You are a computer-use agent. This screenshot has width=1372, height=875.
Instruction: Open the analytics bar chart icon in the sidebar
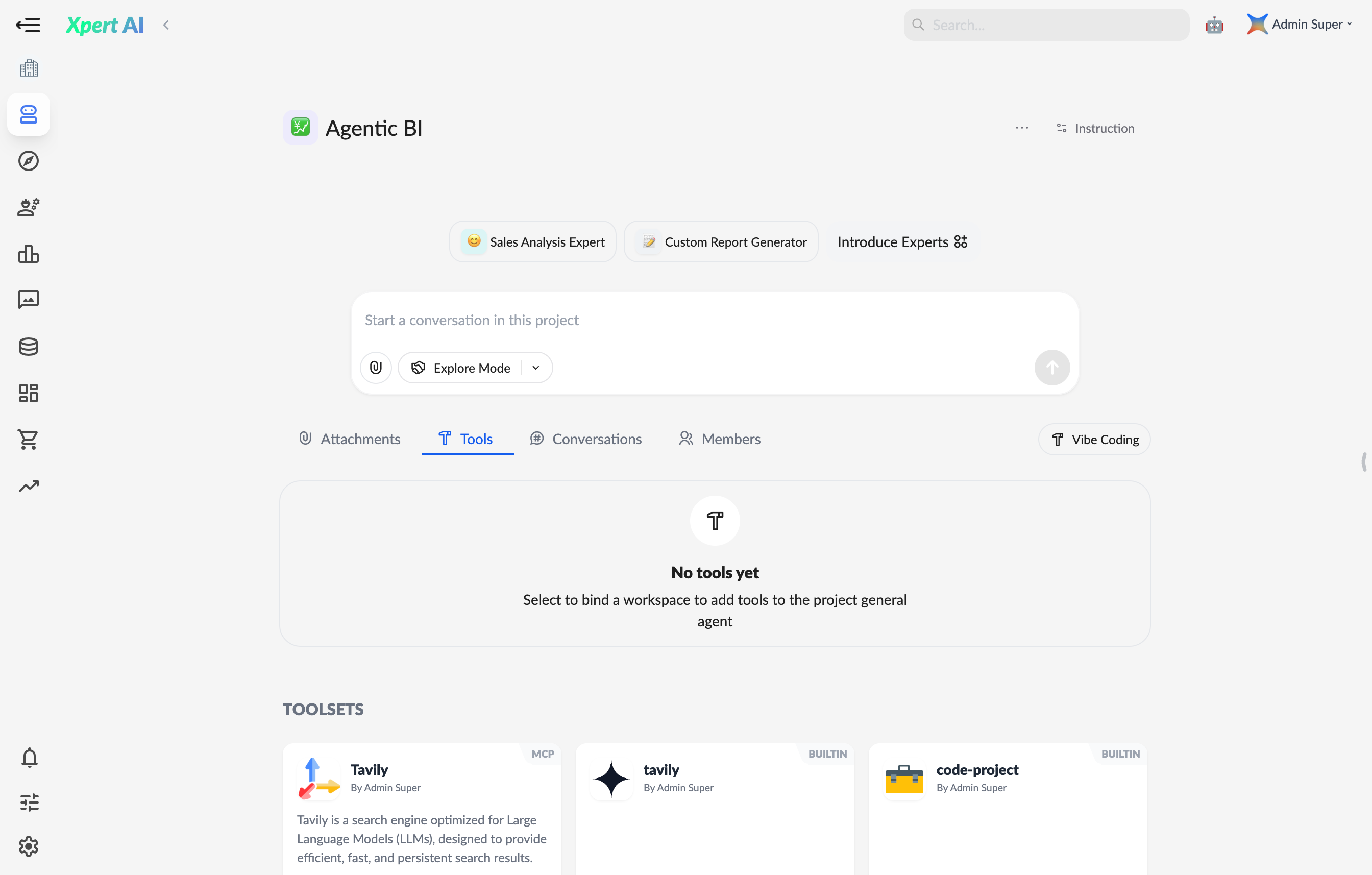coord(29,254)
